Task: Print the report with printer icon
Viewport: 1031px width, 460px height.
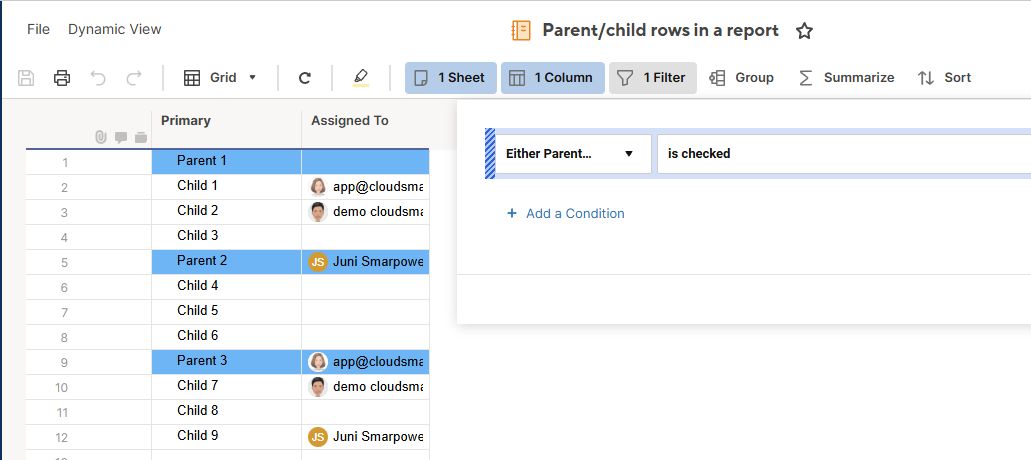Action: pyautogui.click(x=62, y=78)
